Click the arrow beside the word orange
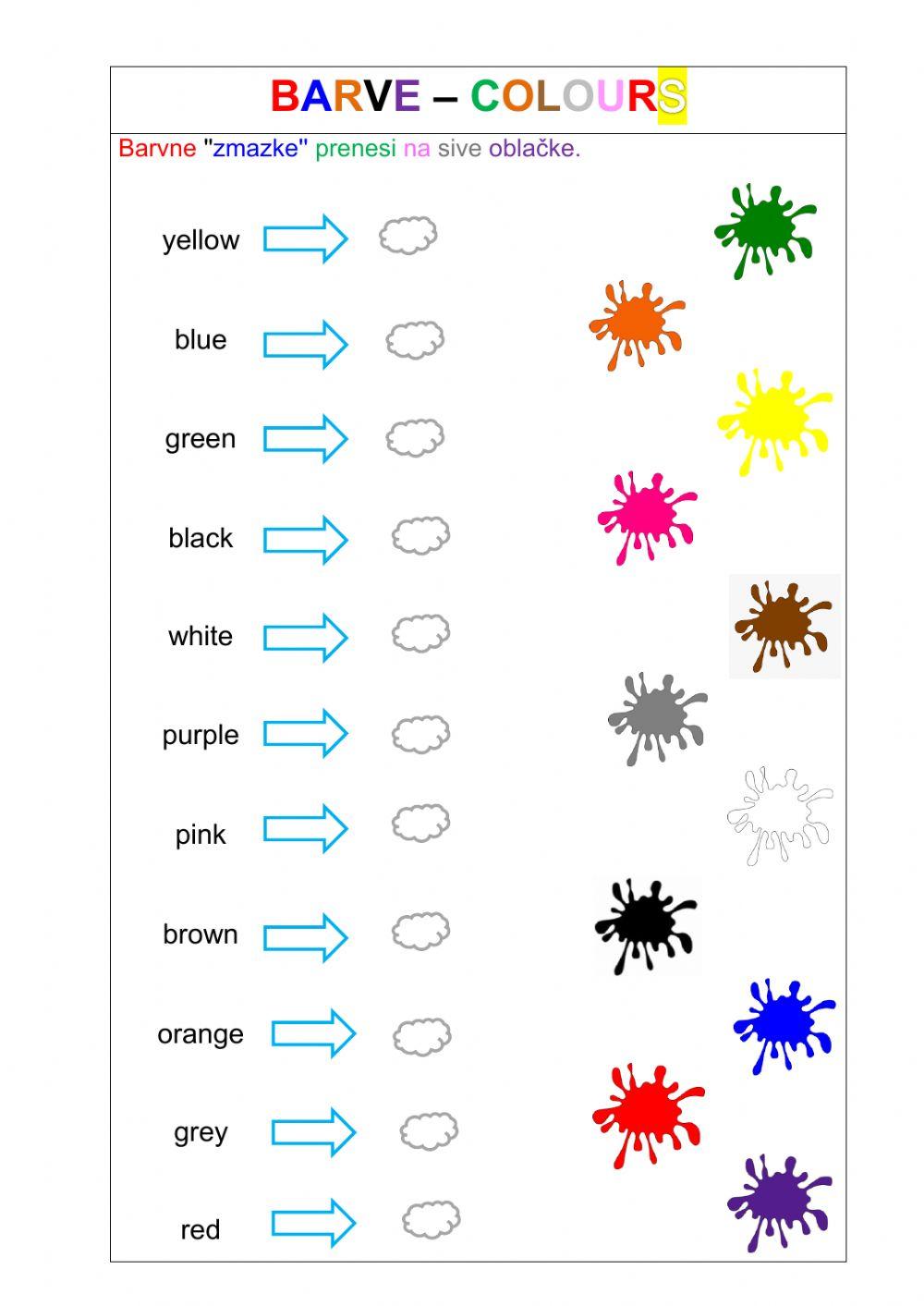This screenshot has width=924, height=1306. click(313, 1032)
